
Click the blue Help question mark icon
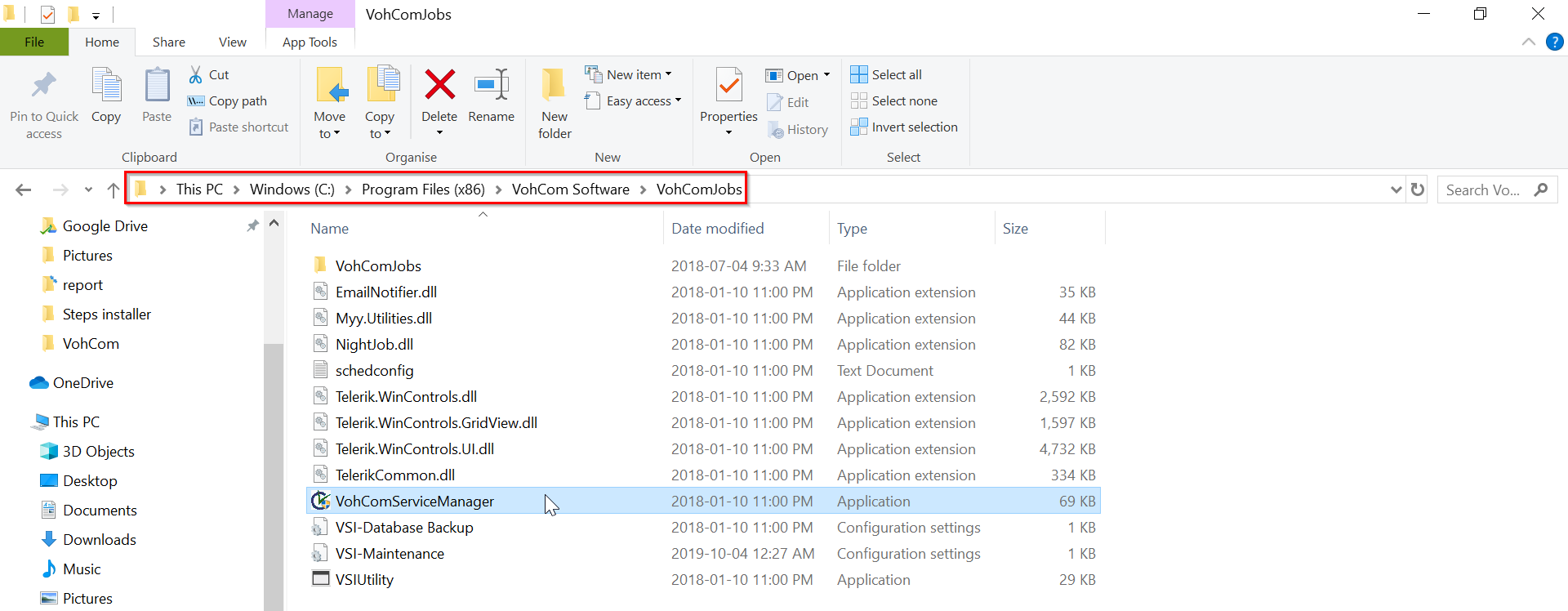click(x=1555, y=42)
